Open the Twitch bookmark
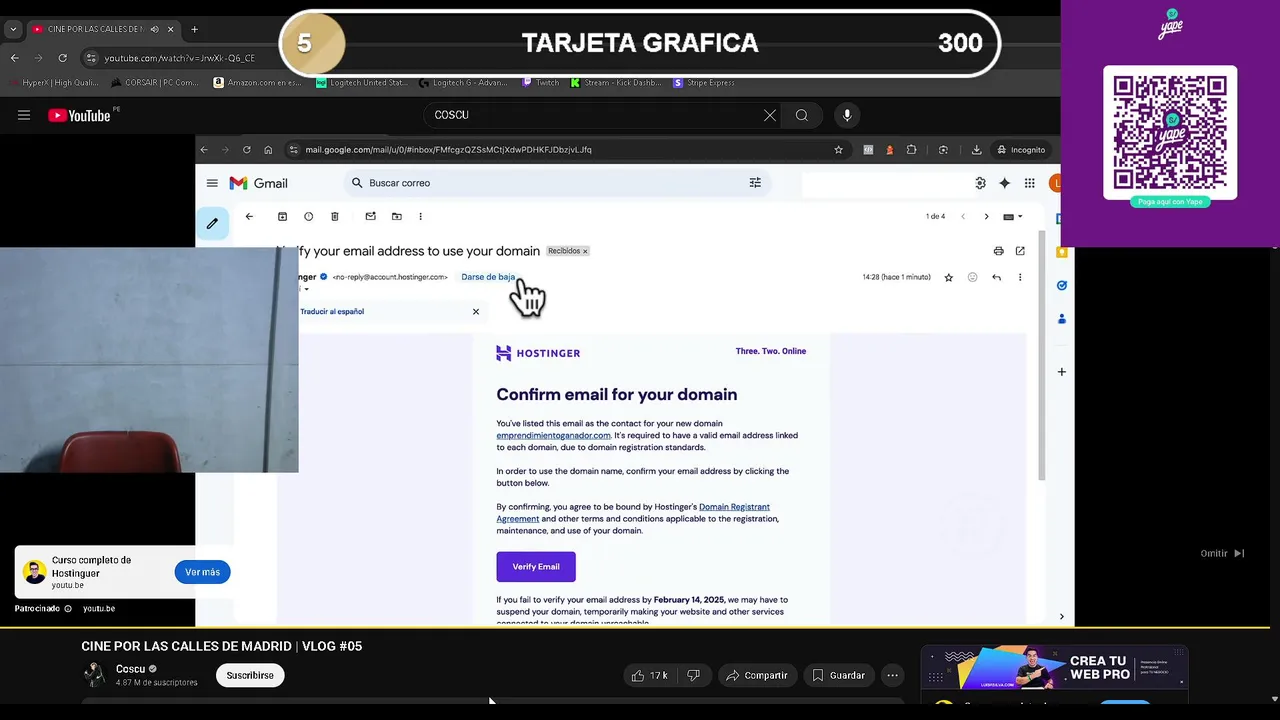The height and width of the screenshot is (720, 1280). (541, 83)
